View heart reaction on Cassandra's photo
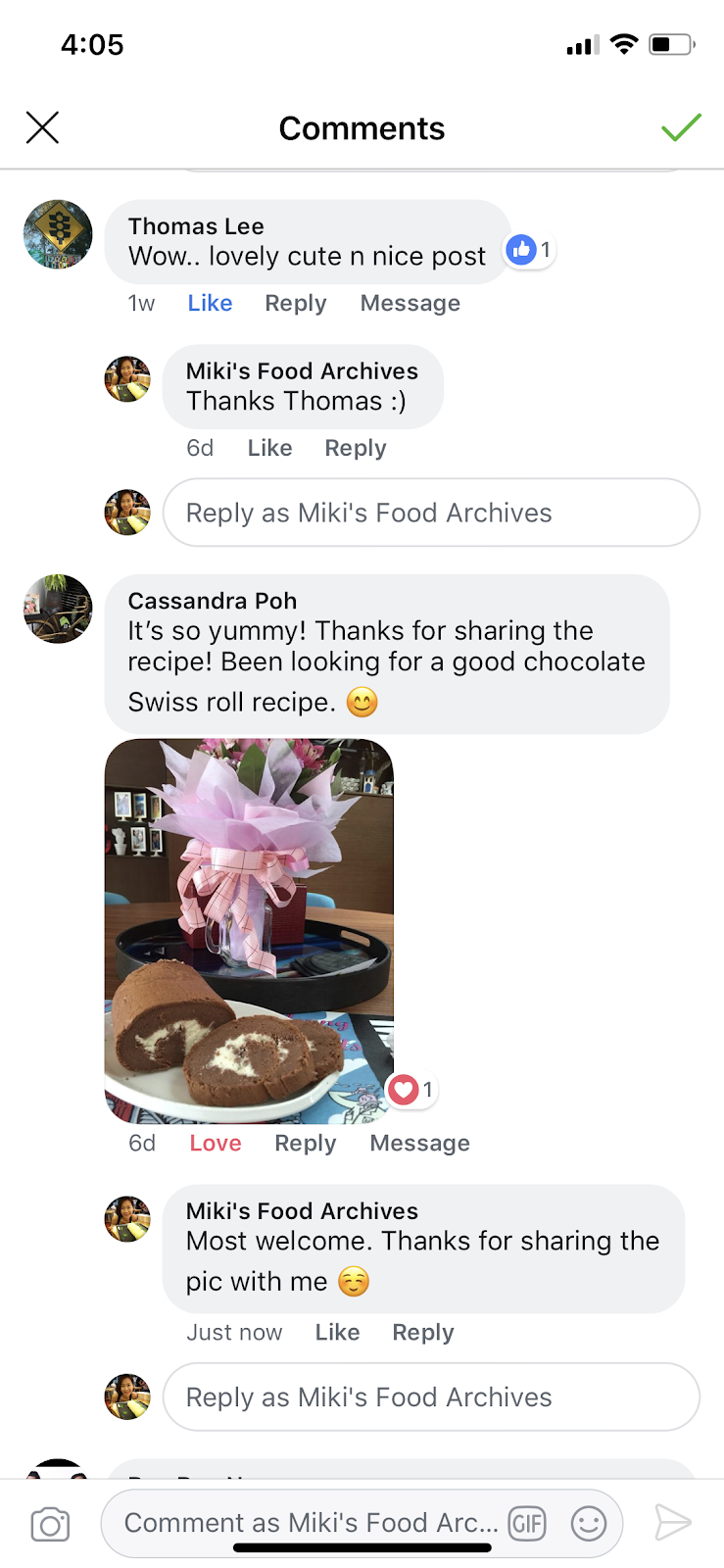Image resolution: width=724 pixels, height=1568 pixels. tap(412, 1090)
